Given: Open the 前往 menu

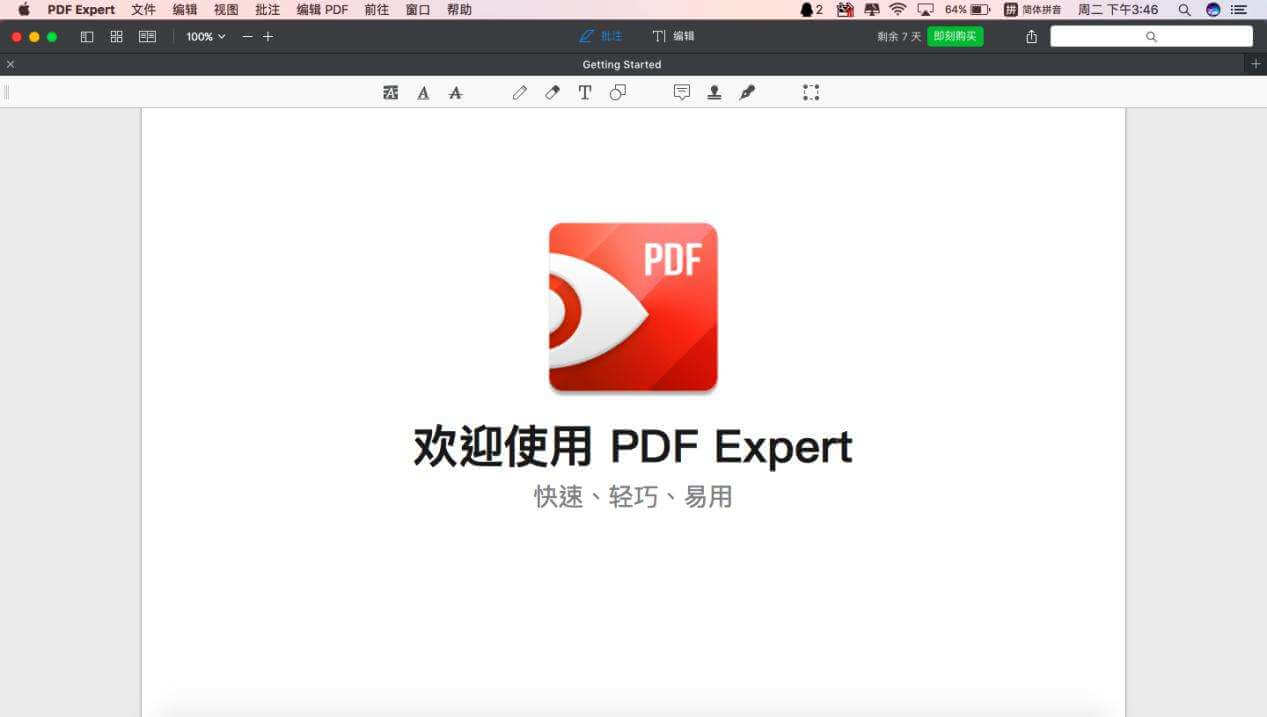Looking at the screenshot, I should 377,9.
